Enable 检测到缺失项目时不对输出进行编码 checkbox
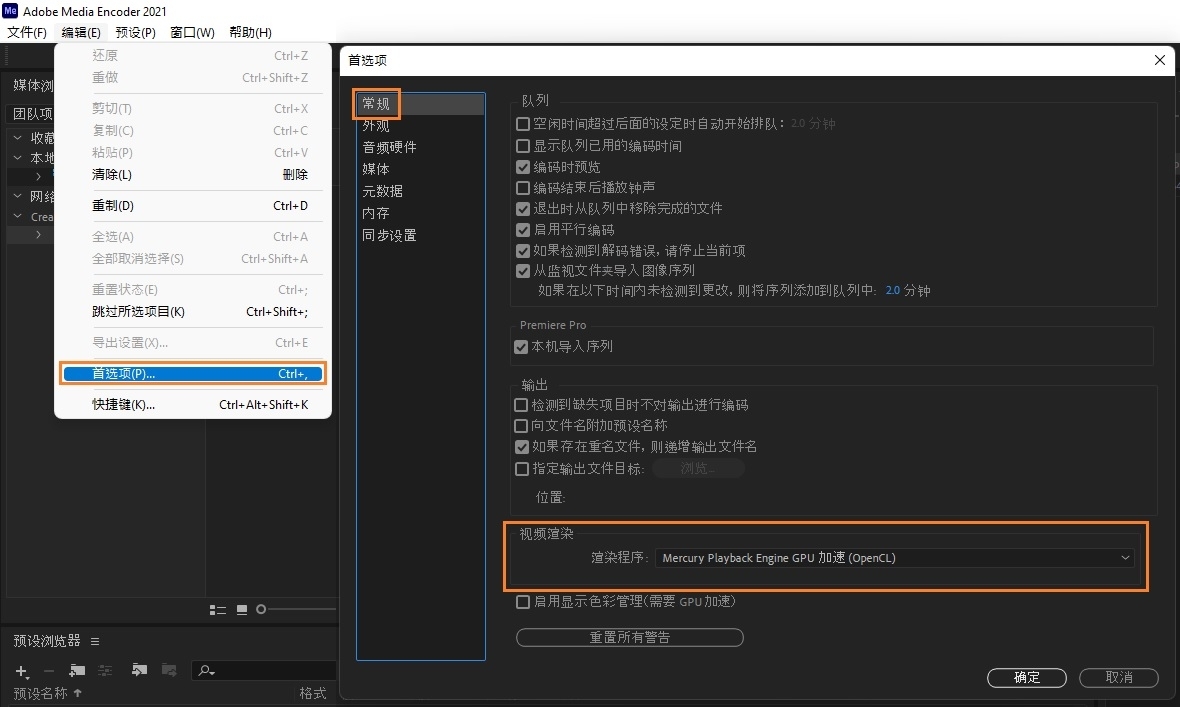 (521, 405)
